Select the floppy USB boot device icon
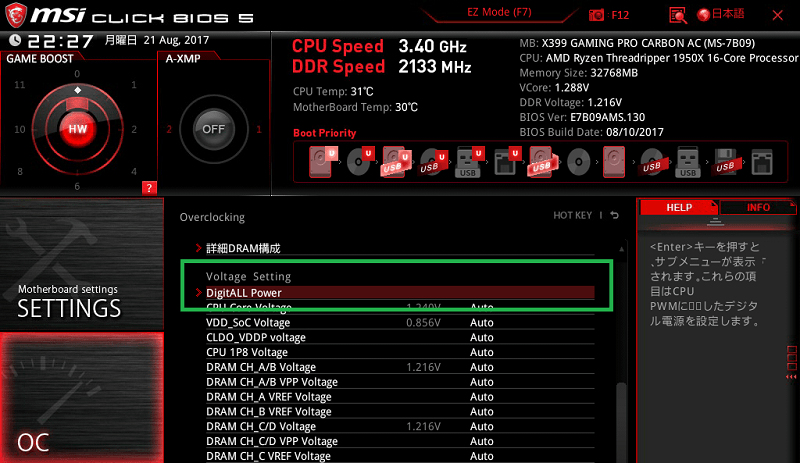Image resolution: width=800 pixels, height=463 pixels. tap(725, 162)
